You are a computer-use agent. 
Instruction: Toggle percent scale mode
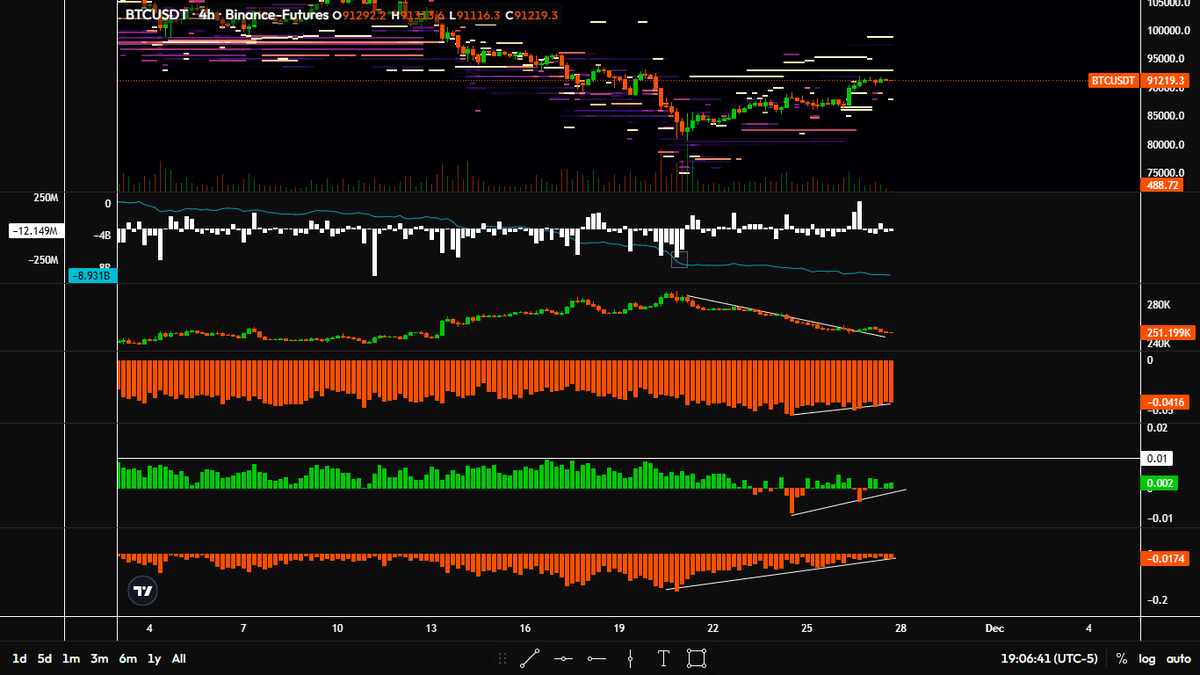[1122, 659]
